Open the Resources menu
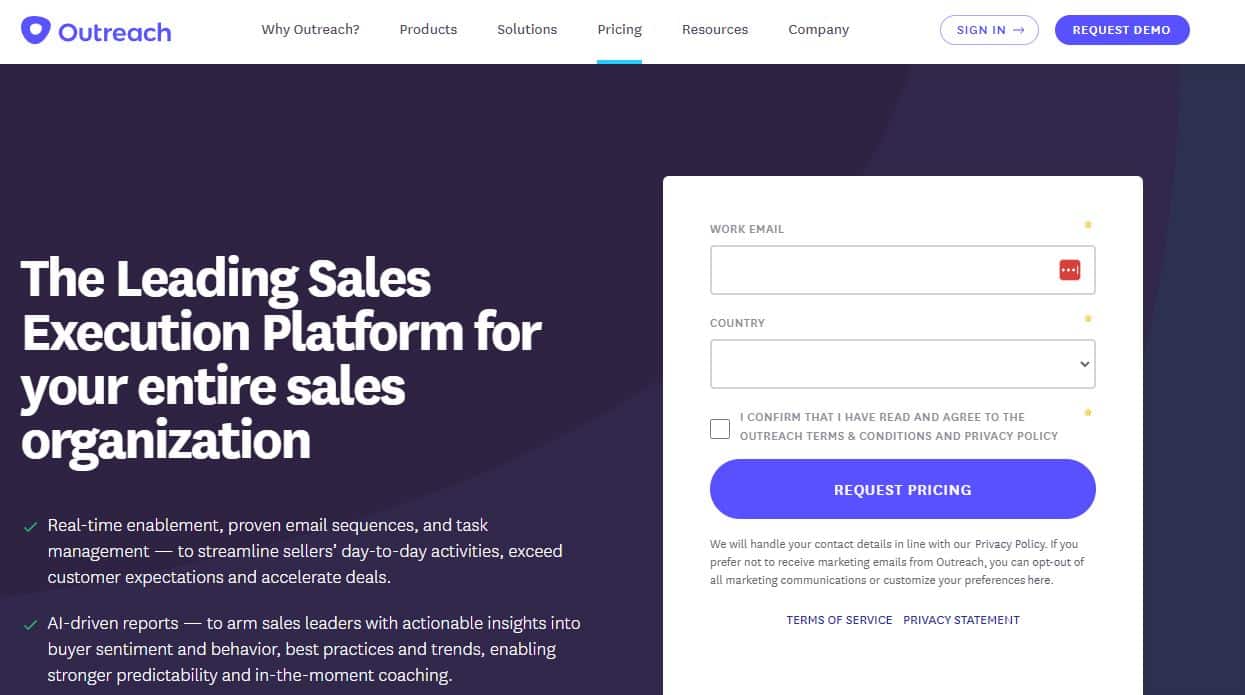 715,30
